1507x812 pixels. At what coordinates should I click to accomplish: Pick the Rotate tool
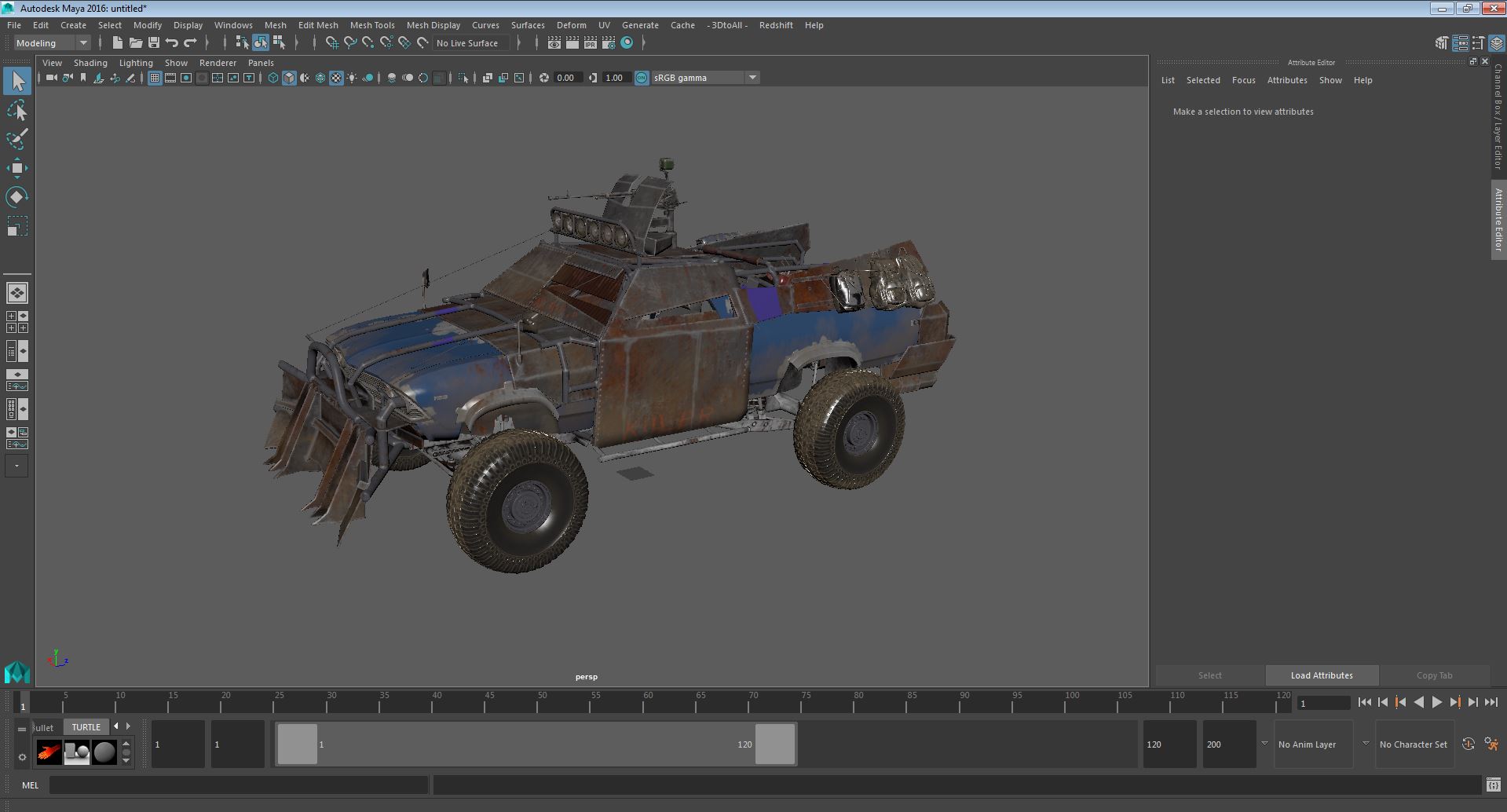tap(16, 196)
